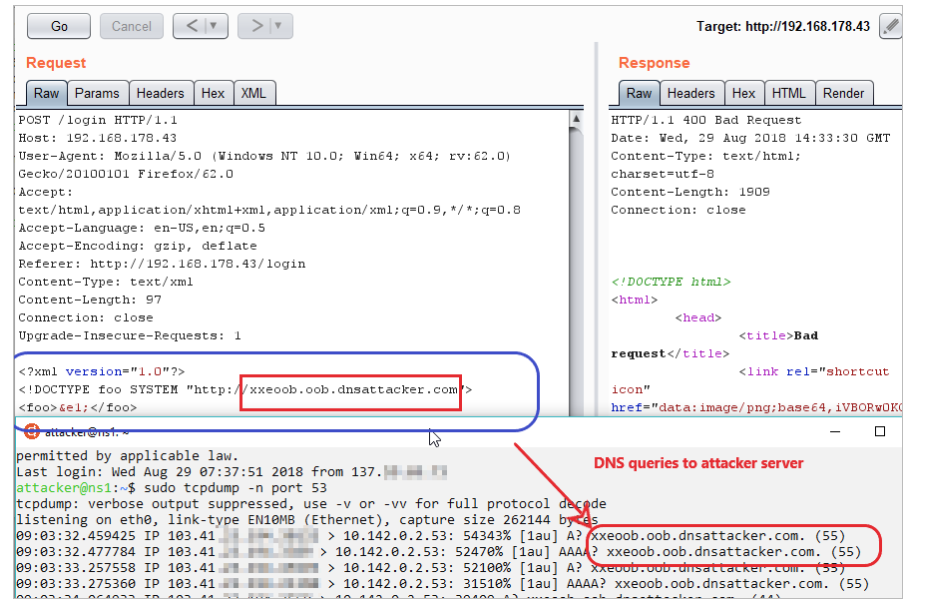Click the response Date header line

[x=751, y=138]
